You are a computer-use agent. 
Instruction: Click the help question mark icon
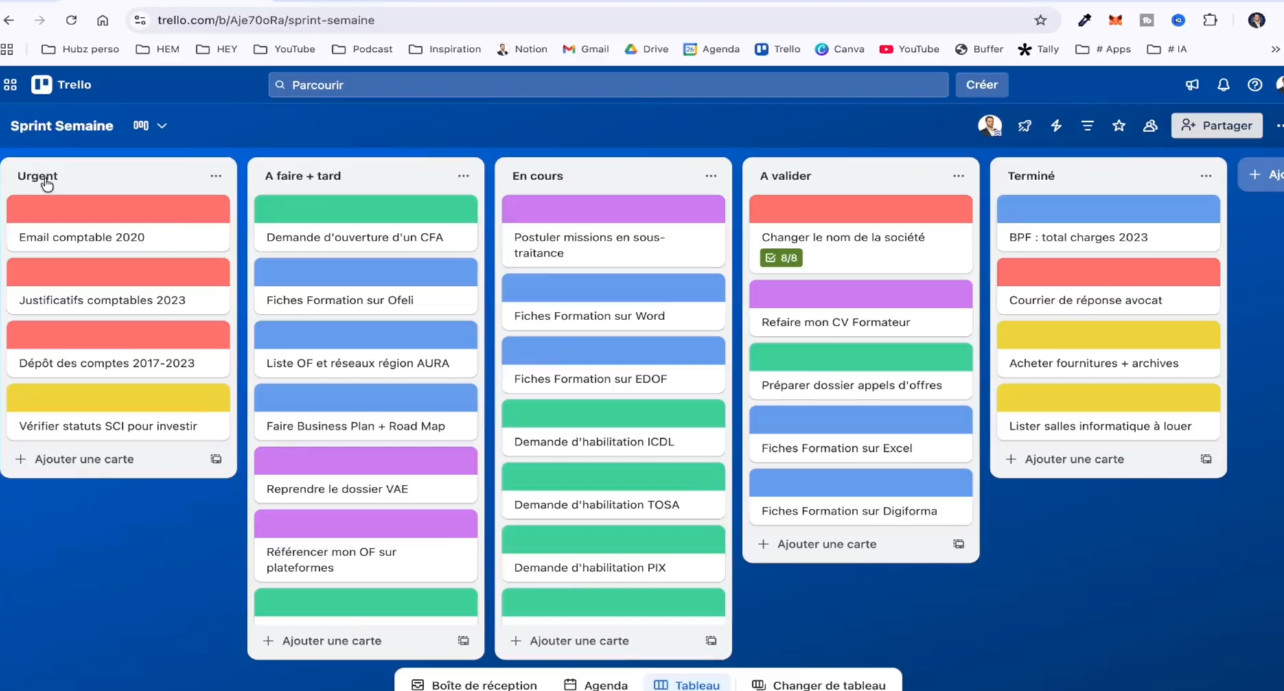tap(1255, 85)
